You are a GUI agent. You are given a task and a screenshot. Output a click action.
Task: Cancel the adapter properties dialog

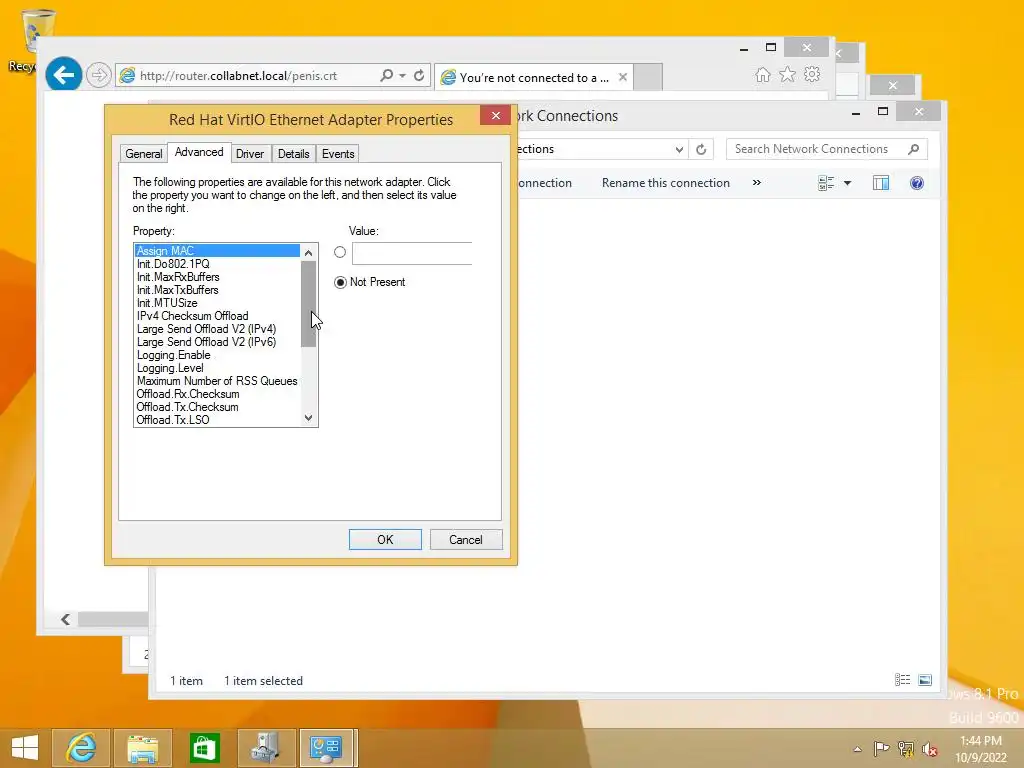[466, 539]
